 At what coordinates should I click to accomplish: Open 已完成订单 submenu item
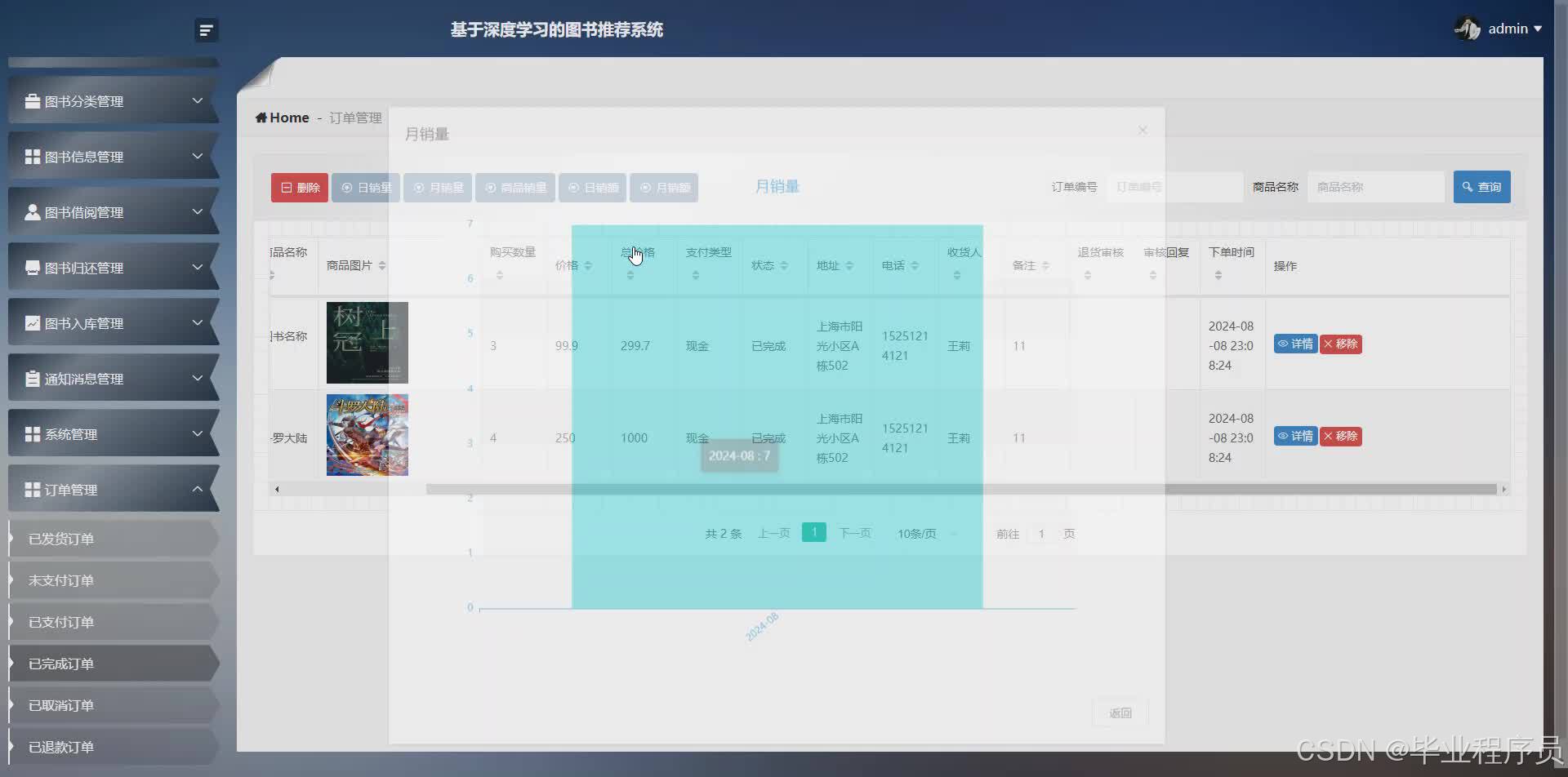[x=114, y=664]
